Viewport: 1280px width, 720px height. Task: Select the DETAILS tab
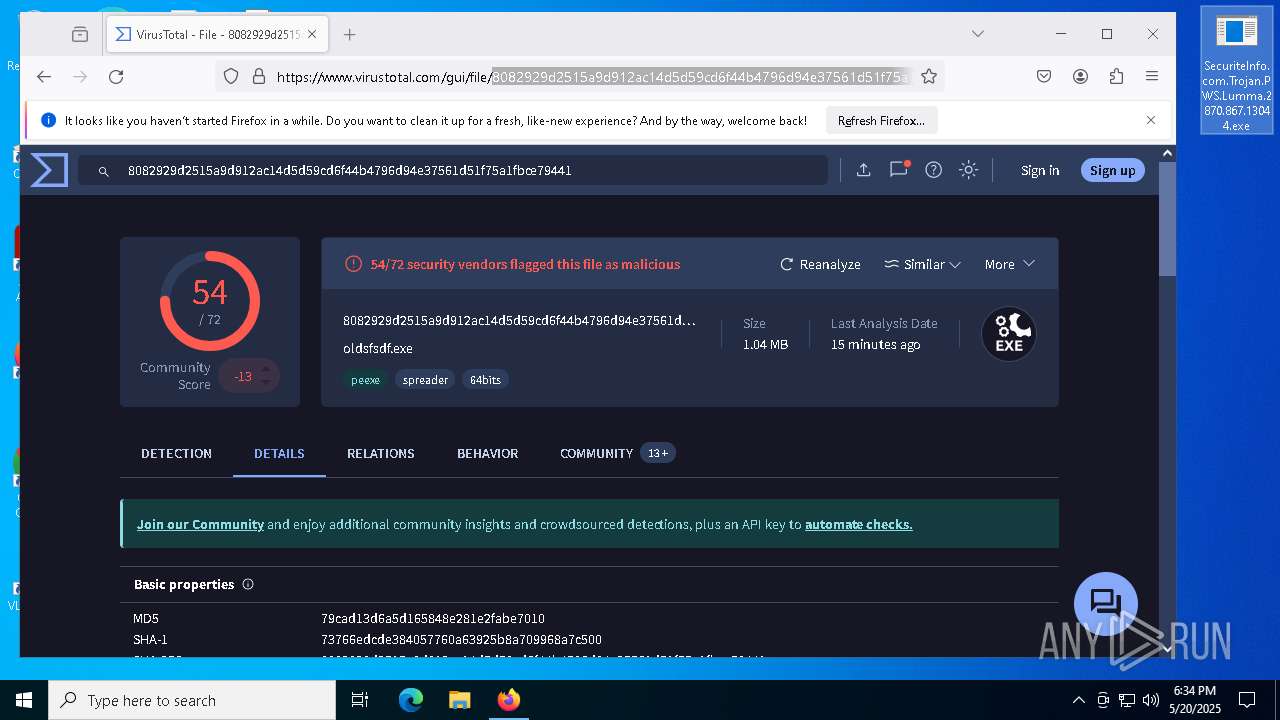coord(279,453)
